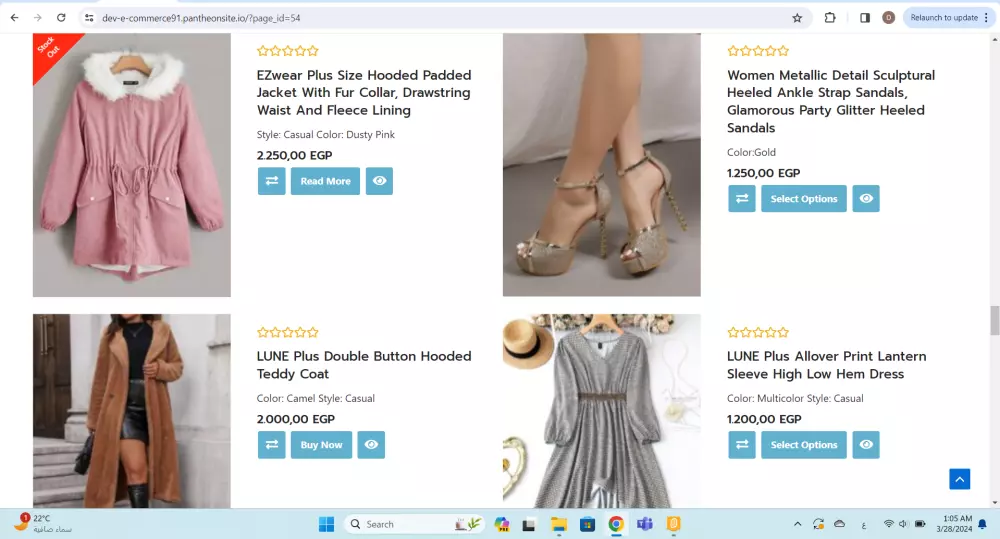
Task: Open the yellow app icon on taskbar
Action: (673, 524)
